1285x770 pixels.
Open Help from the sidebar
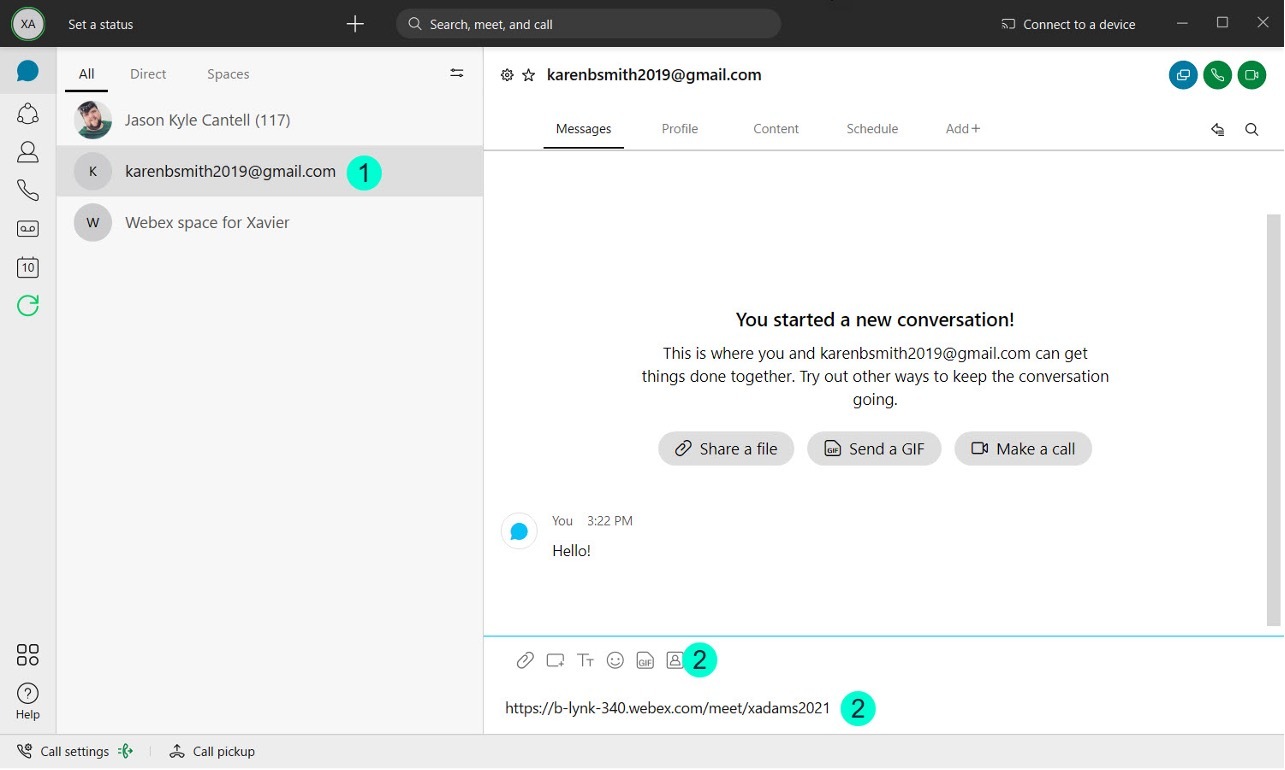[28, 701]
